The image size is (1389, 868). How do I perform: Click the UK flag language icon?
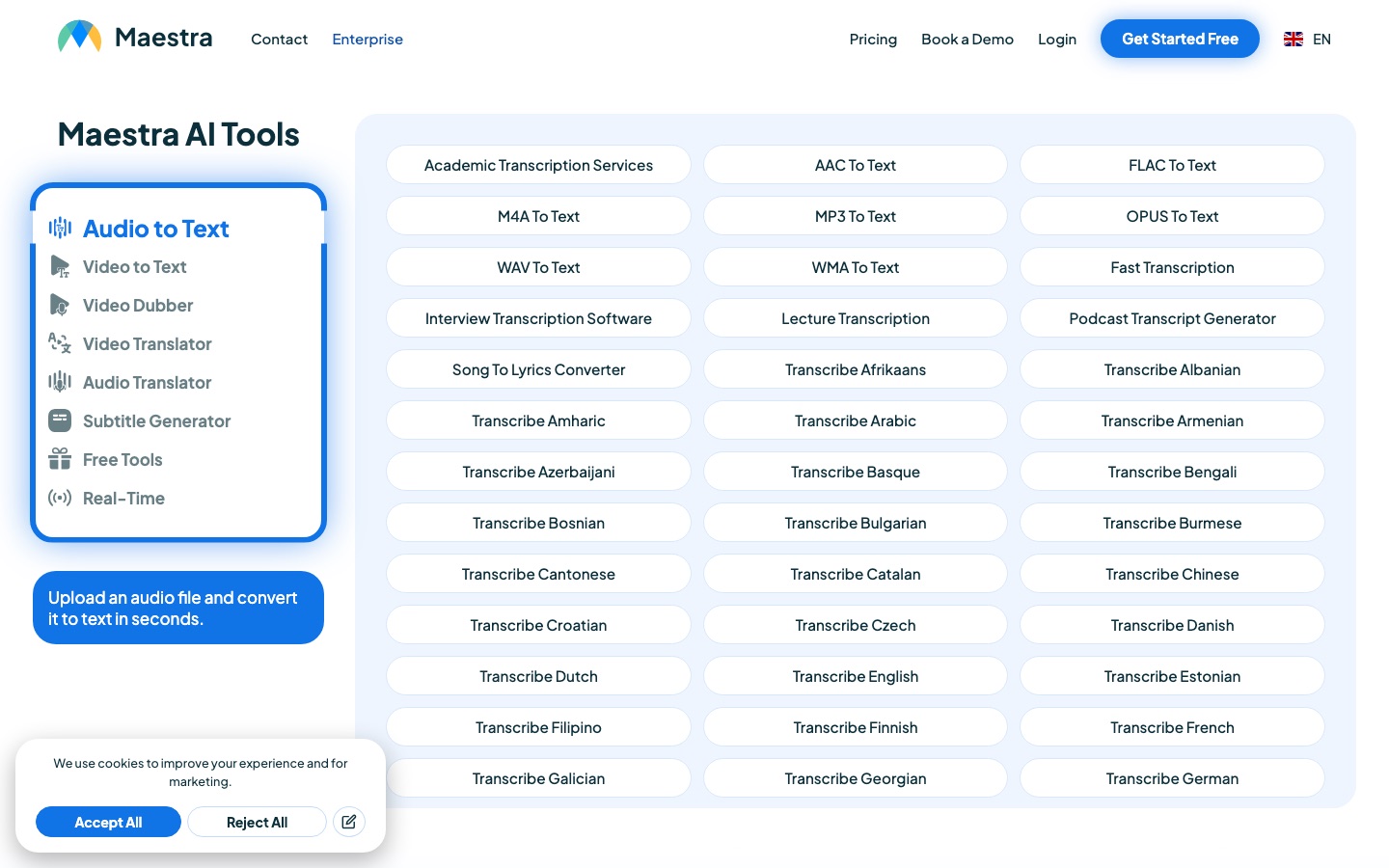[x=1294, y=39]
